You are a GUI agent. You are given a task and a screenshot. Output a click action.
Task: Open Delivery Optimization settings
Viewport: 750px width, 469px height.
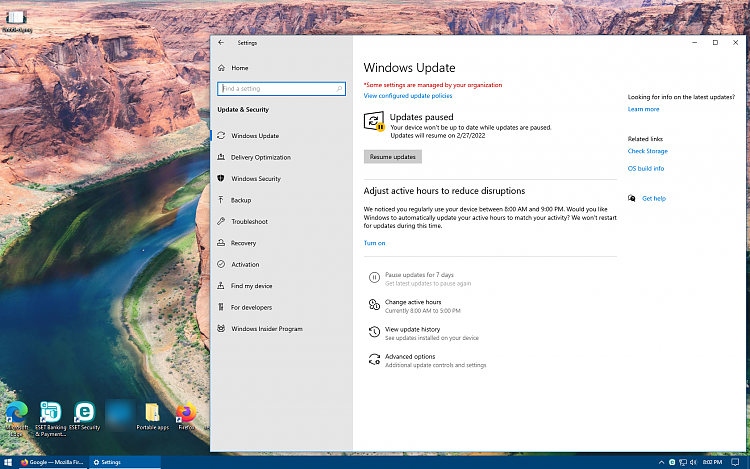click(260, 157)
